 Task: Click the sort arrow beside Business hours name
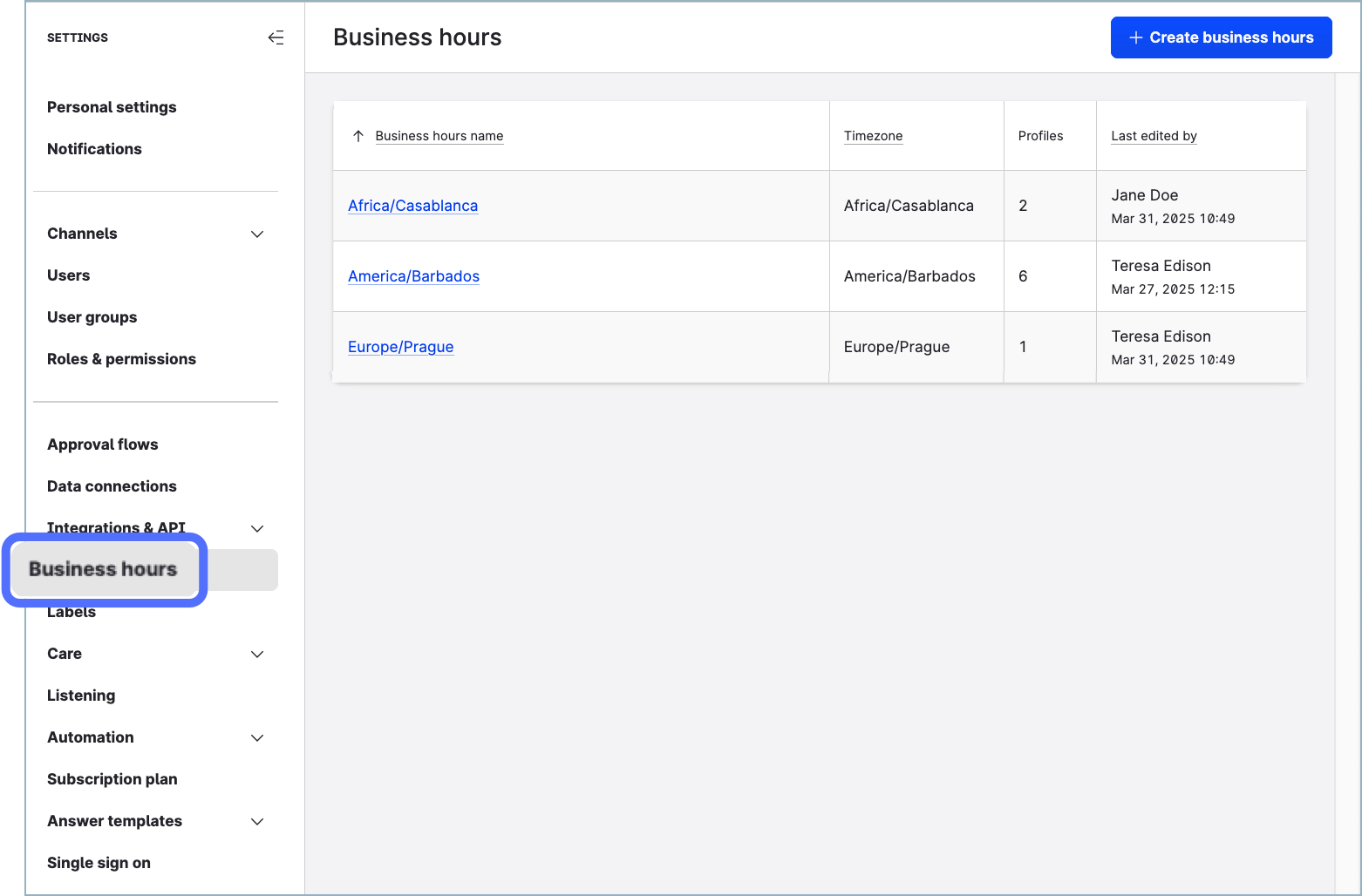coord(358,136)
